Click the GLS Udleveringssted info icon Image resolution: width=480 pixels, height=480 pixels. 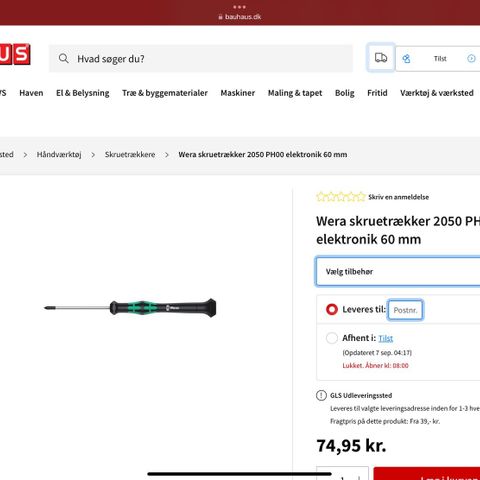point(321,395)
